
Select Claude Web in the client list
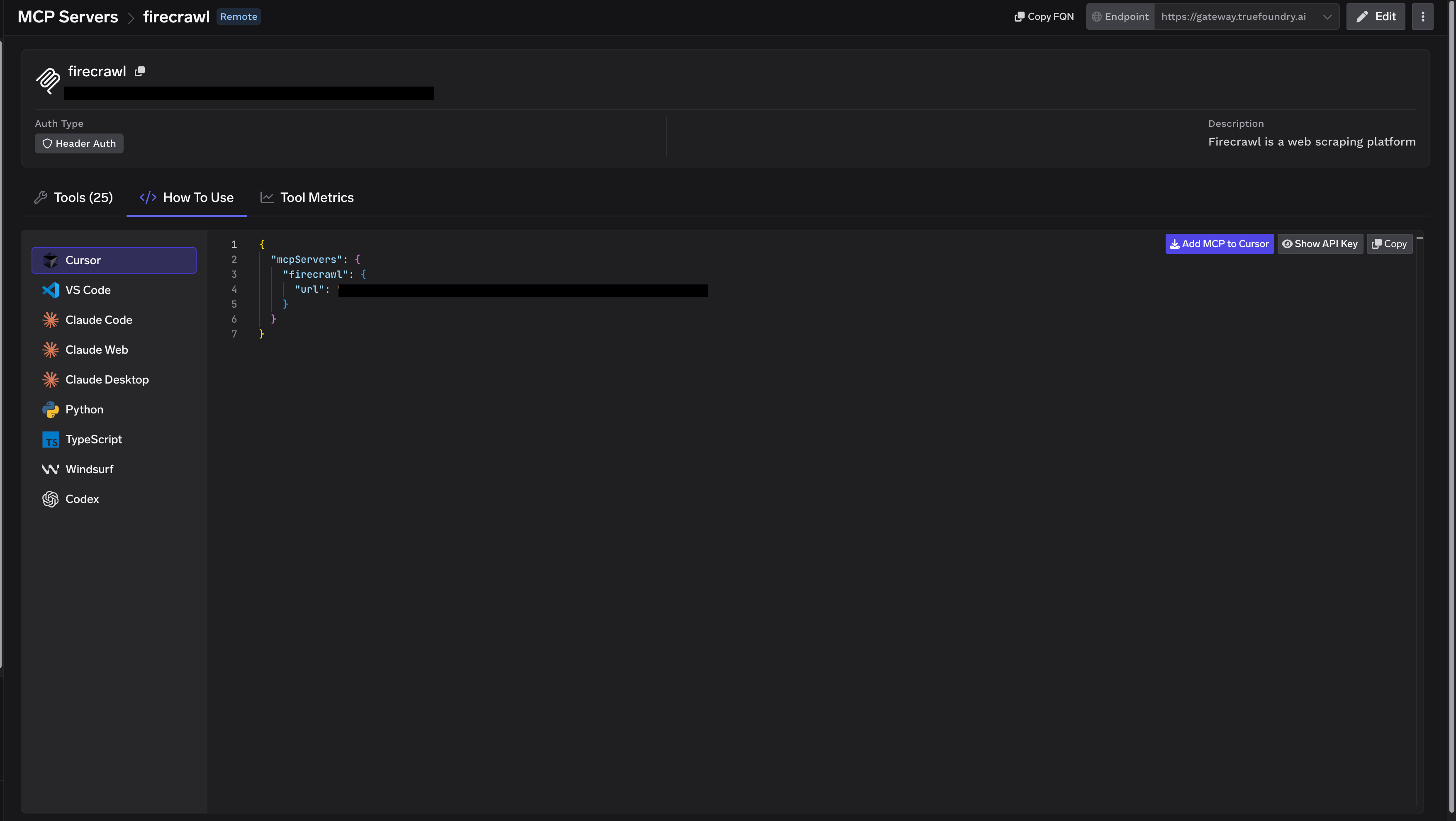tap(114, 350)
